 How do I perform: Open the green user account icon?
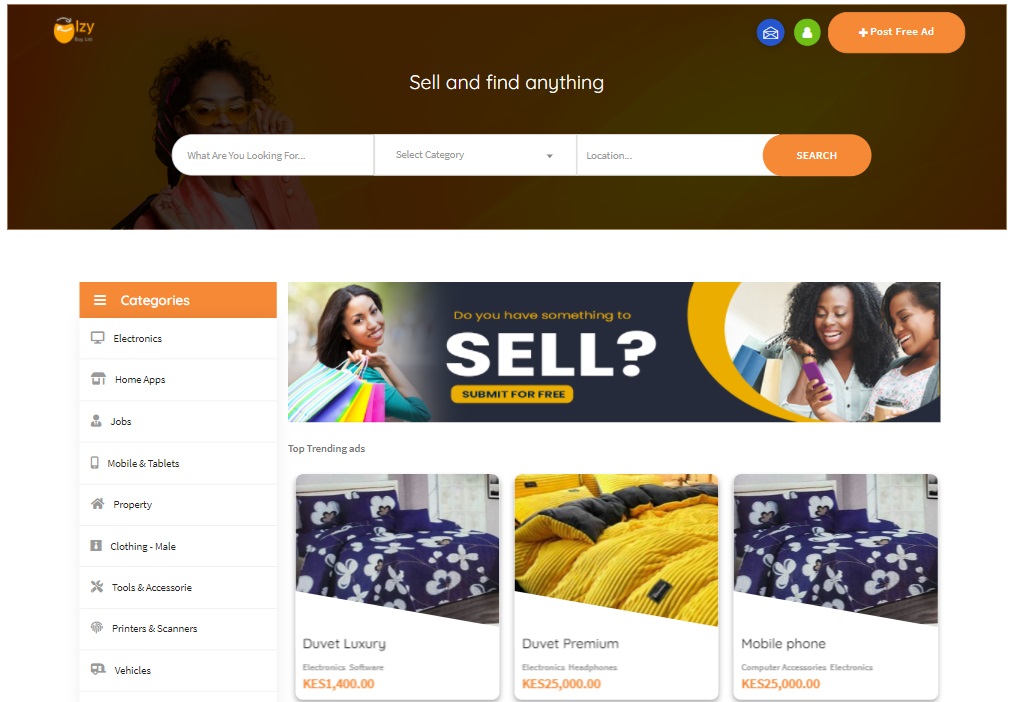[807, 32]
